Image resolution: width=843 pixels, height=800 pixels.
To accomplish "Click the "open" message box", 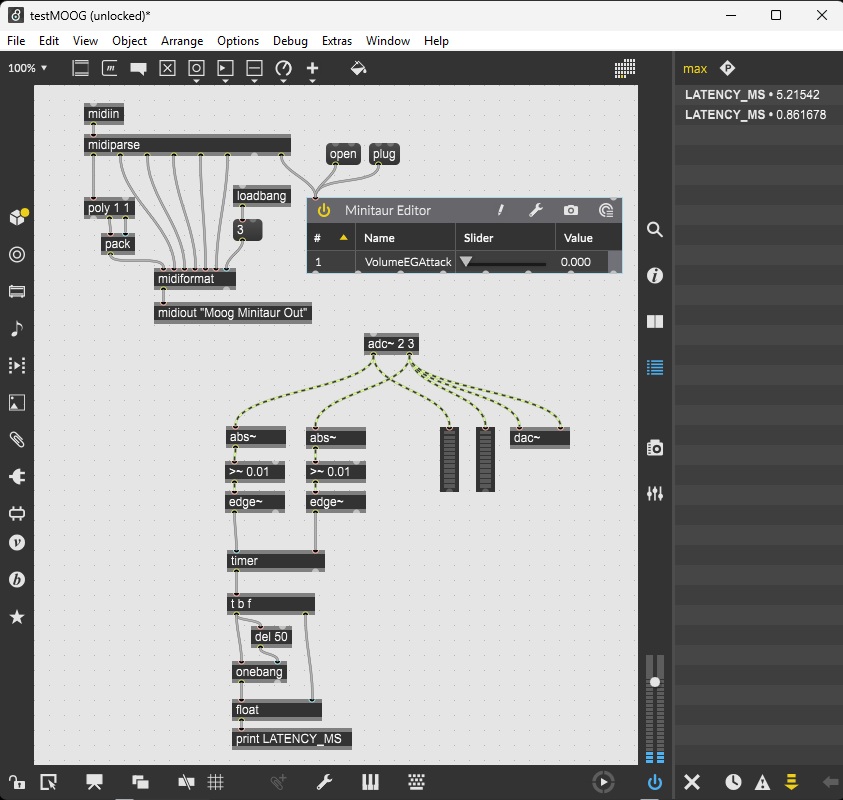I will click(343, 154).
